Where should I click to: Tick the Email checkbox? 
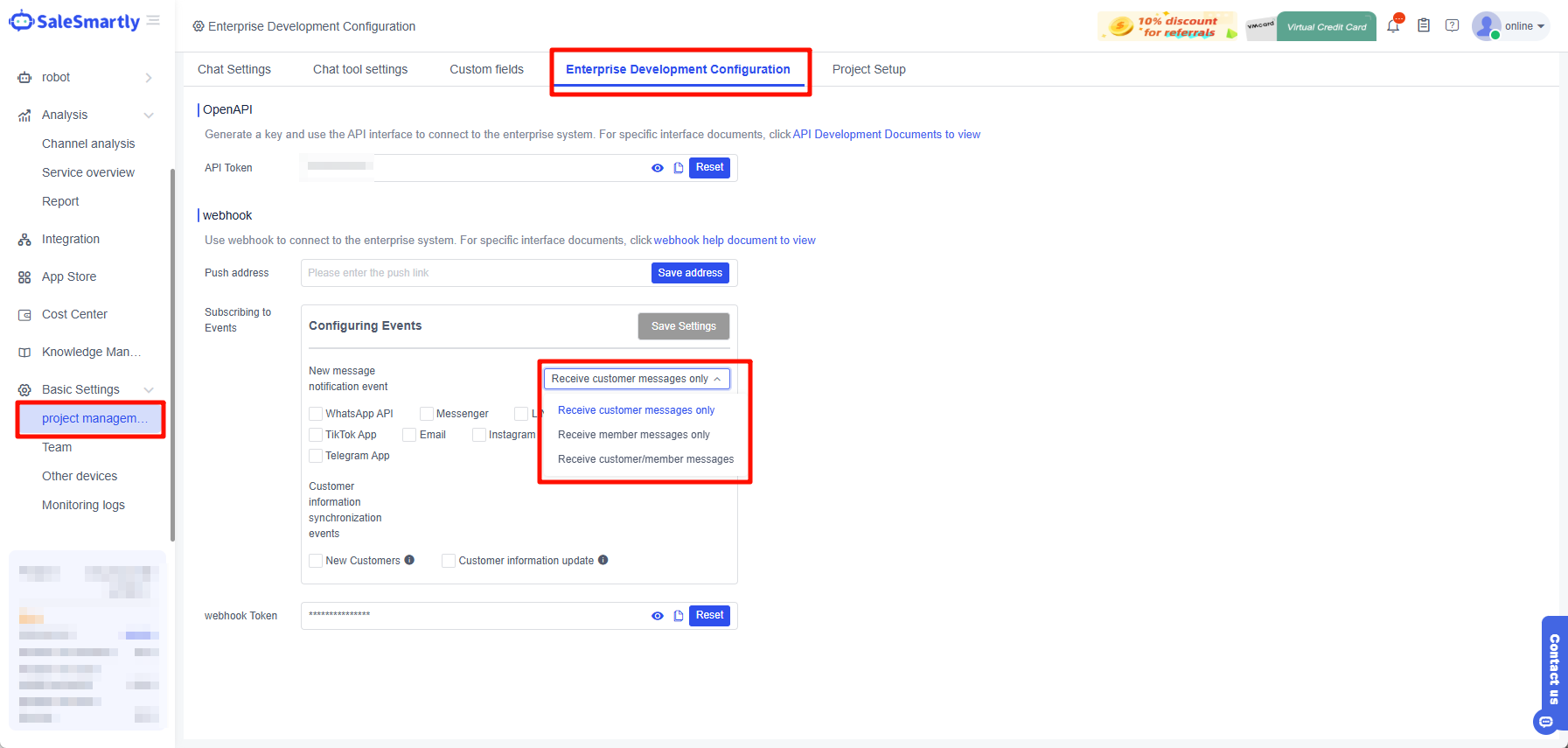(409, 435)
